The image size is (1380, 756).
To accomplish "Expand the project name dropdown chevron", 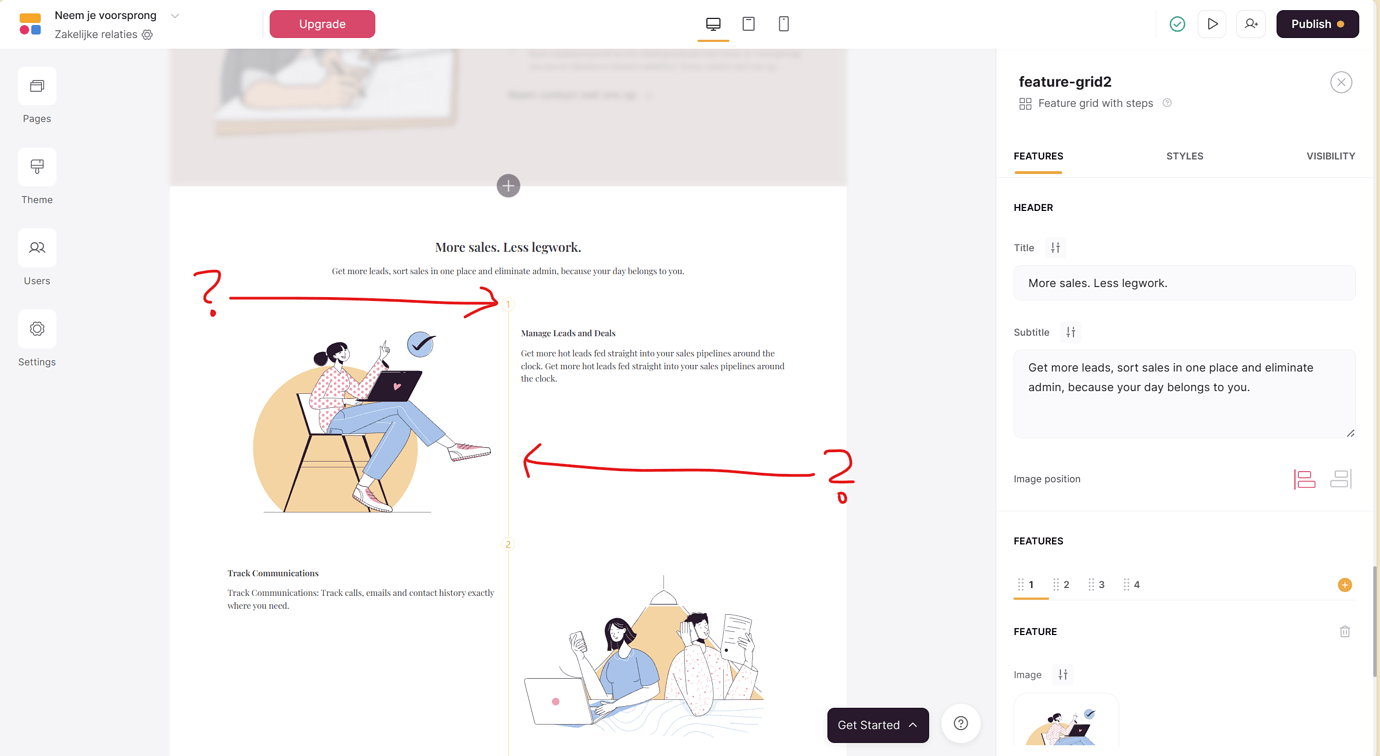I will coord(175,16).
